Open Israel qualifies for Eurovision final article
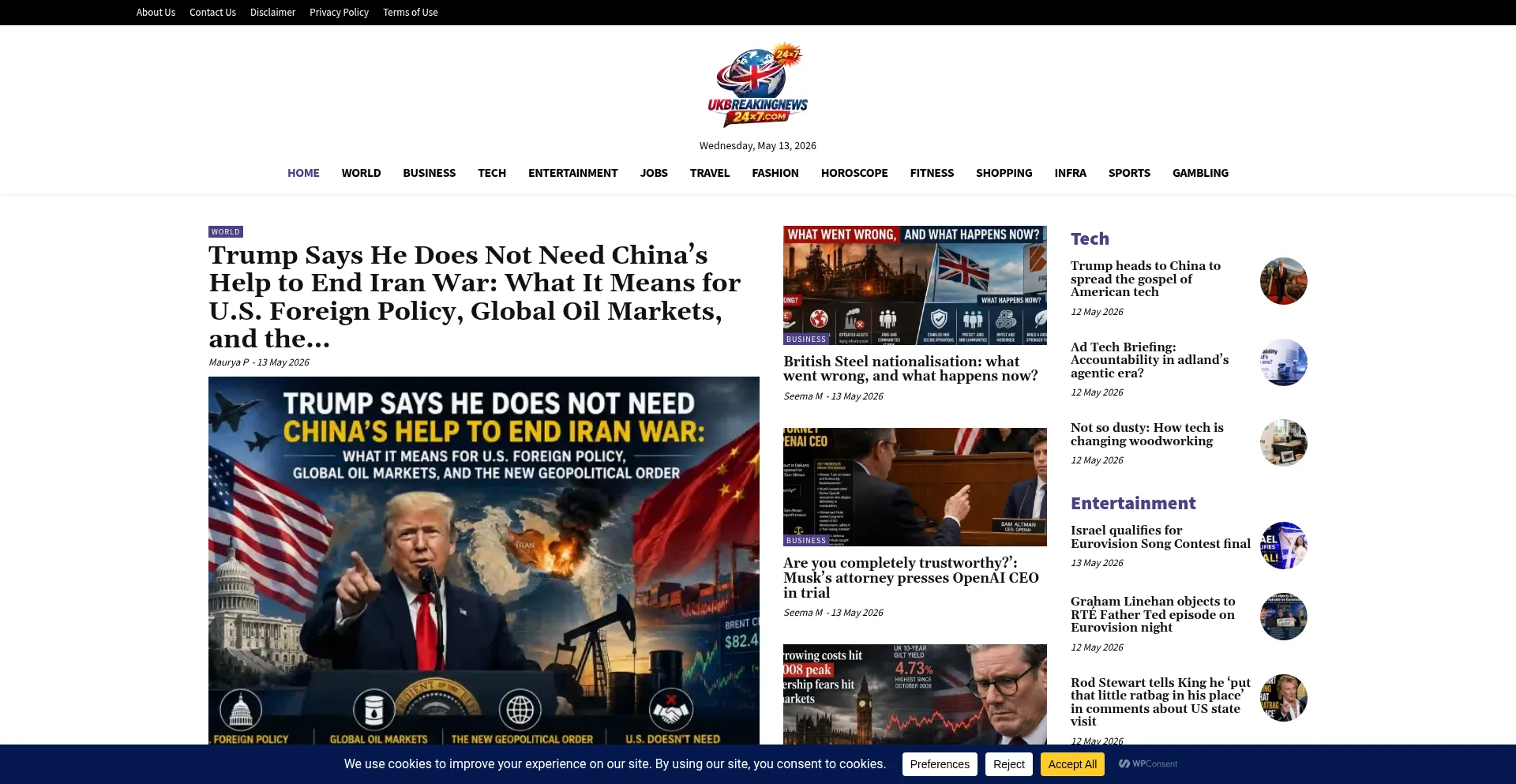1516x784 pixels. (1161, 537)
